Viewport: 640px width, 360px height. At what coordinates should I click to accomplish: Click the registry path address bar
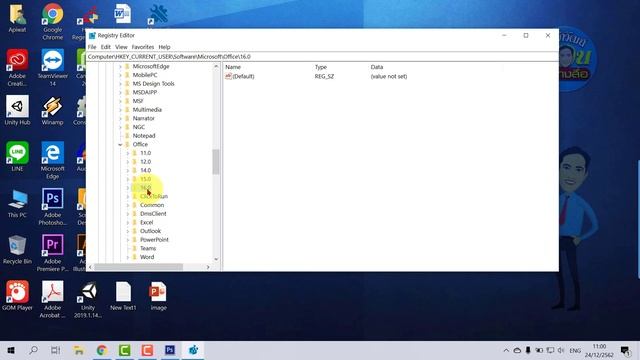tap(322, 57)
